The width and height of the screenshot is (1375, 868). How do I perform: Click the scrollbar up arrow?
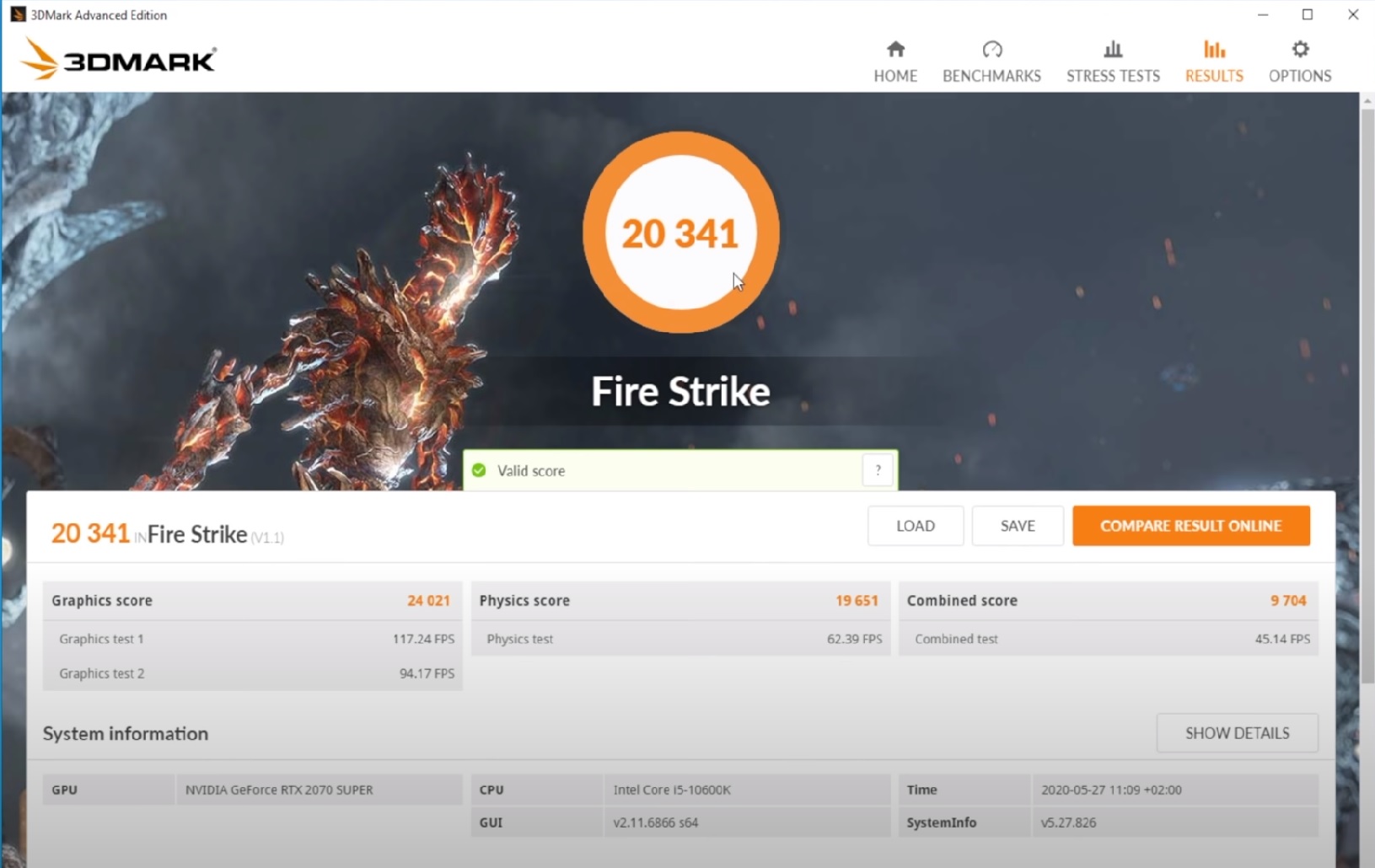pos(1367,100)
